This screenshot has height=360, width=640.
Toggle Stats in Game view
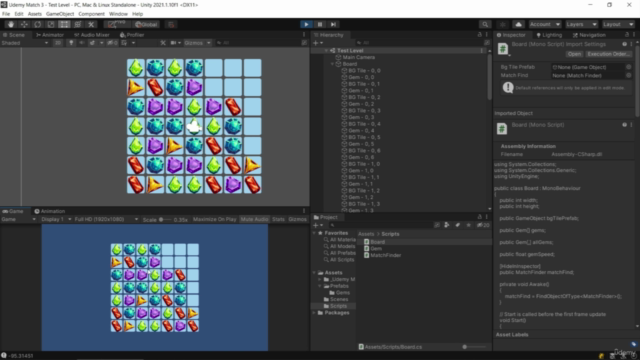click(x=278, y=219)
